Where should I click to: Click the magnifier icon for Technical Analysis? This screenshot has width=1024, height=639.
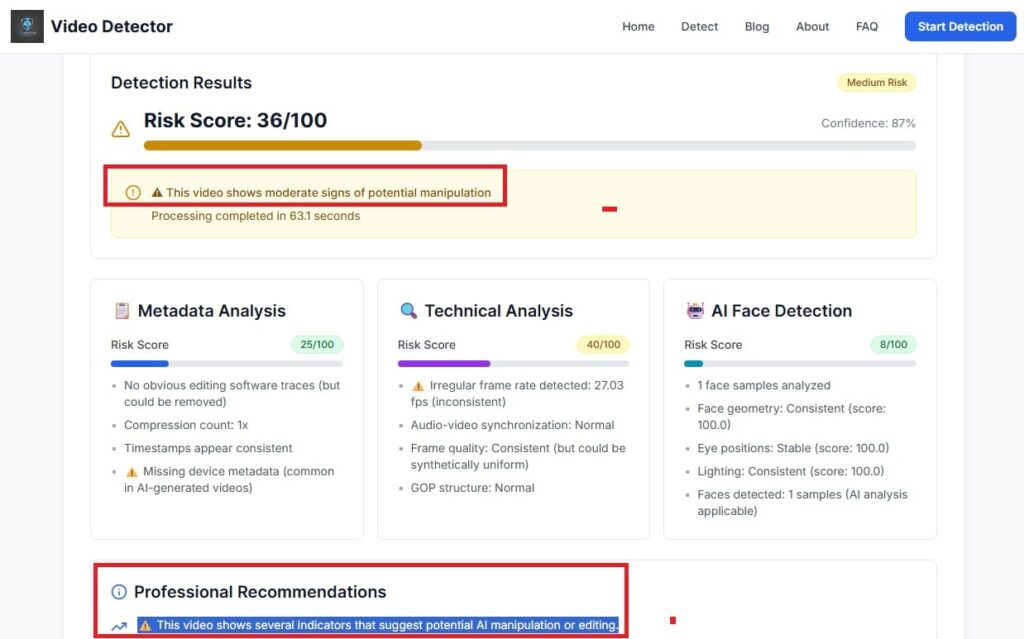pos(408,311)
